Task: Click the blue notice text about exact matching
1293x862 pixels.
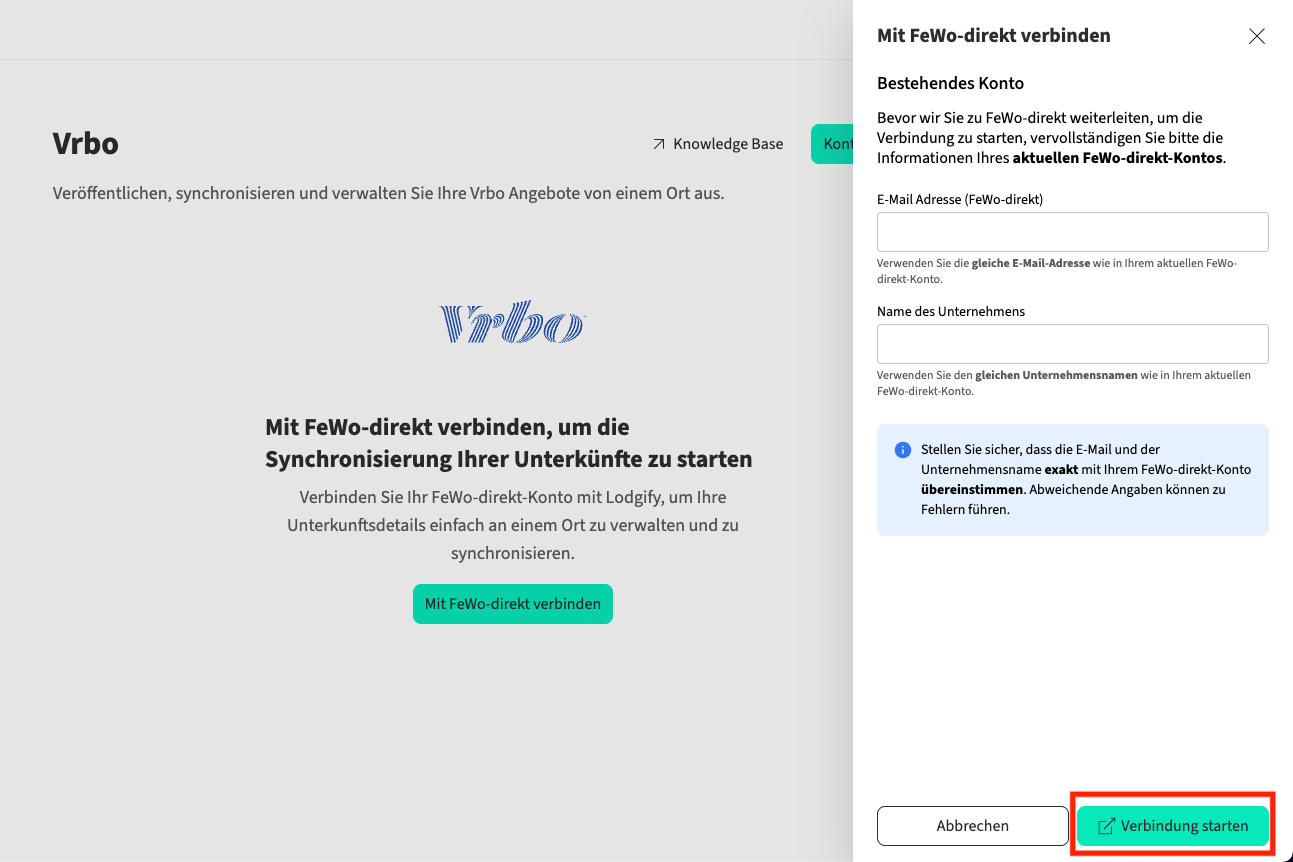Action: click(x=1085, y=480)
